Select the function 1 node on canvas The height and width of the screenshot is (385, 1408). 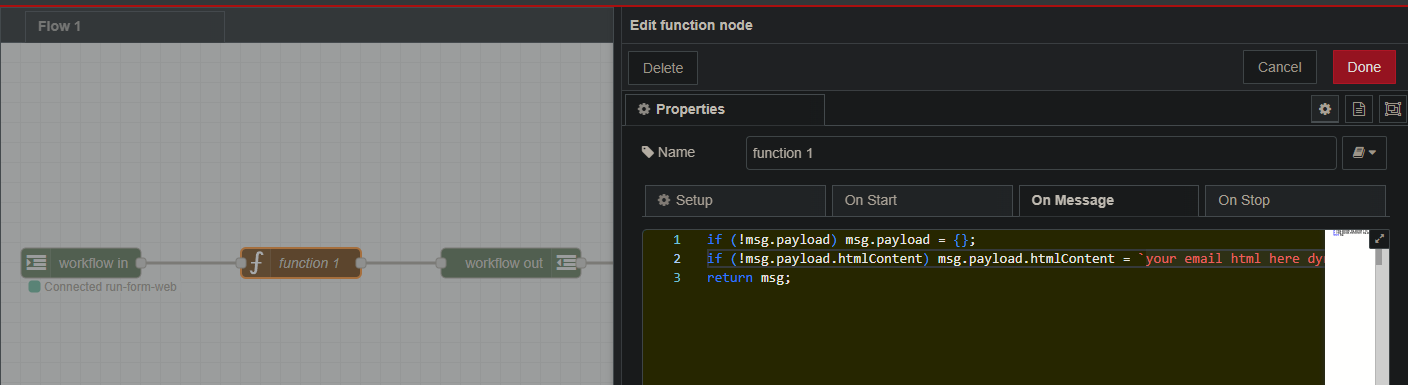[x=301, y=263]
